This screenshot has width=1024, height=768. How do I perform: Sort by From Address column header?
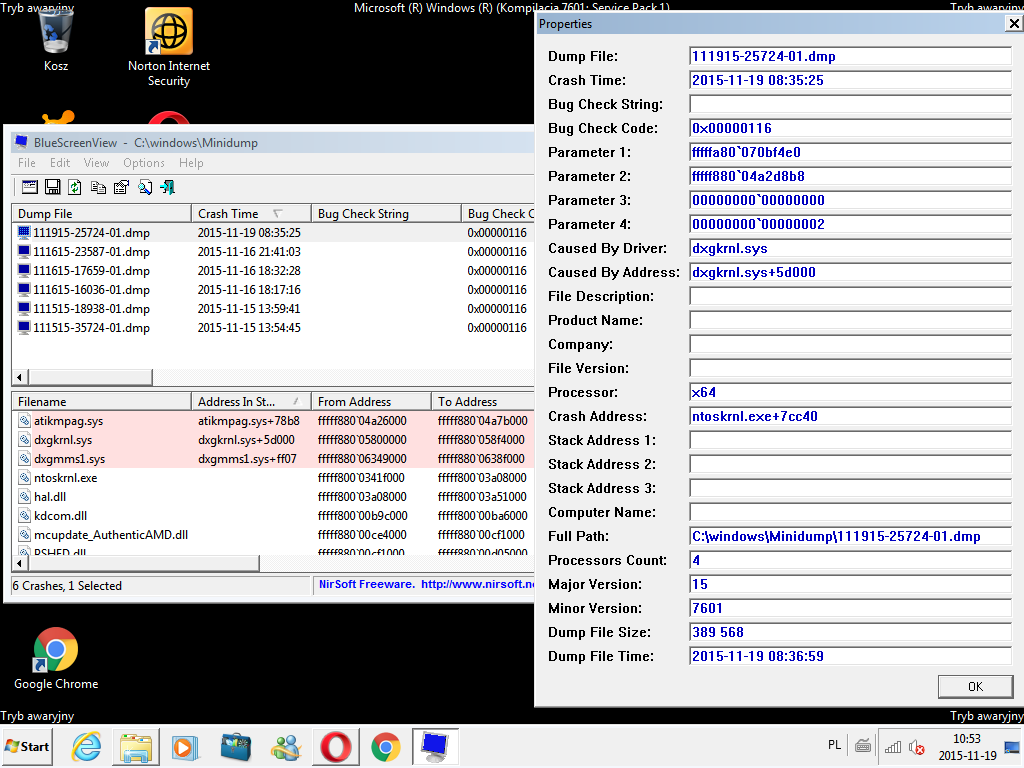click(x=371, y=402)
